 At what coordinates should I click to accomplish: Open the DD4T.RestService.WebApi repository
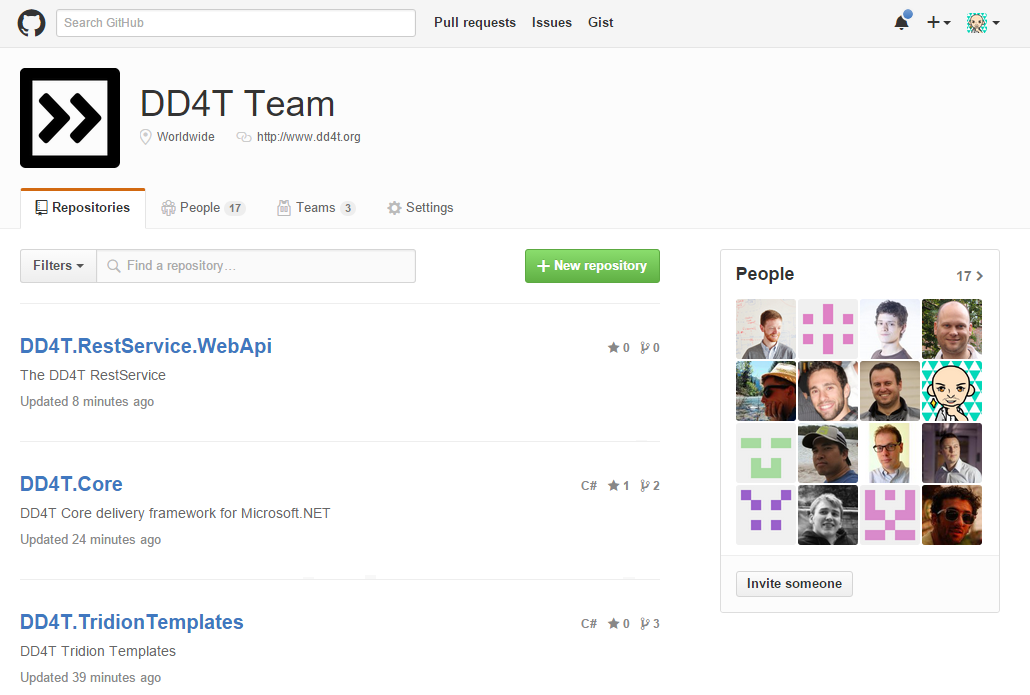[146, 346]
